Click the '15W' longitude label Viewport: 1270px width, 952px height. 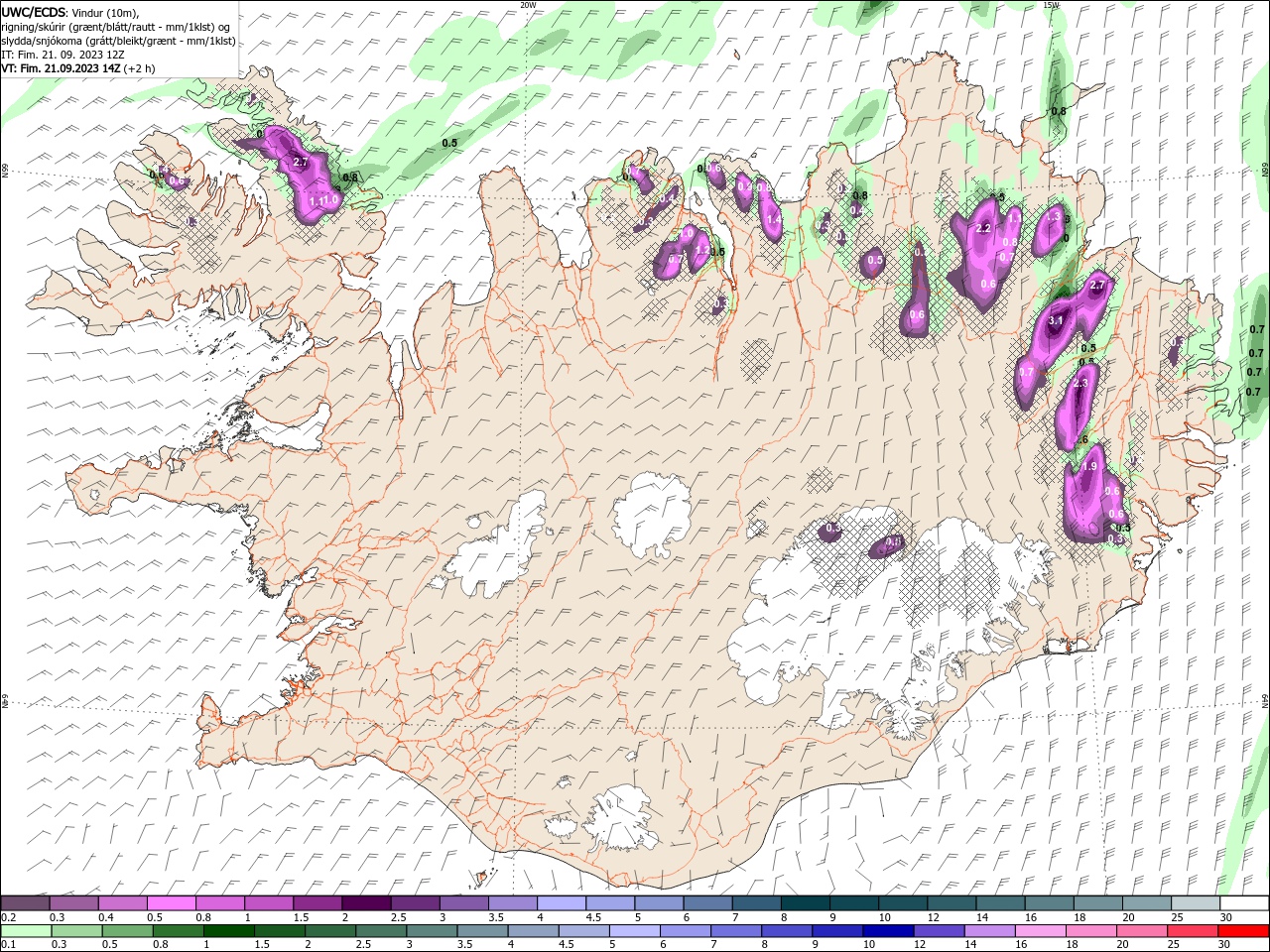tap(1051, 5)
